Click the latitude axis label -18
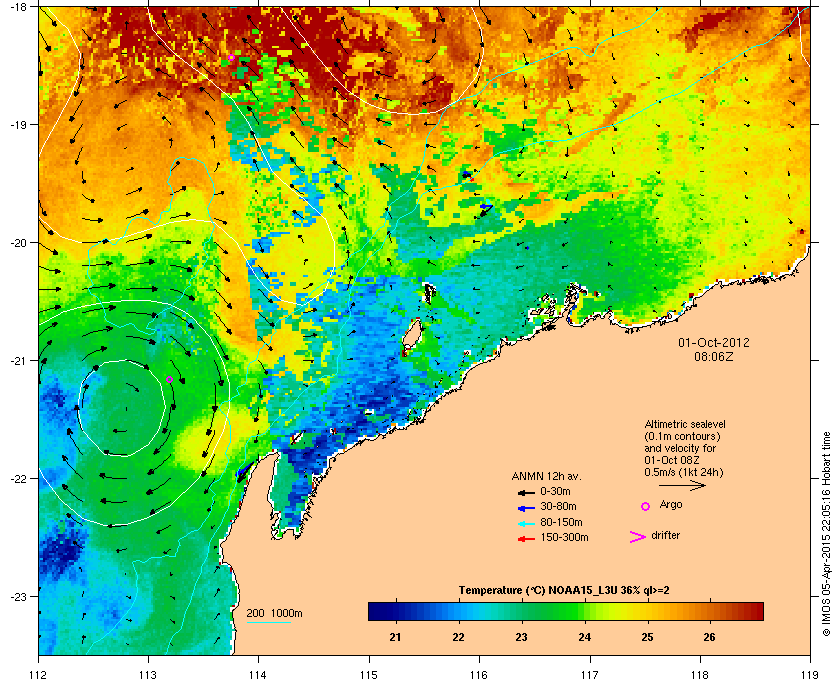 [18, 6]
